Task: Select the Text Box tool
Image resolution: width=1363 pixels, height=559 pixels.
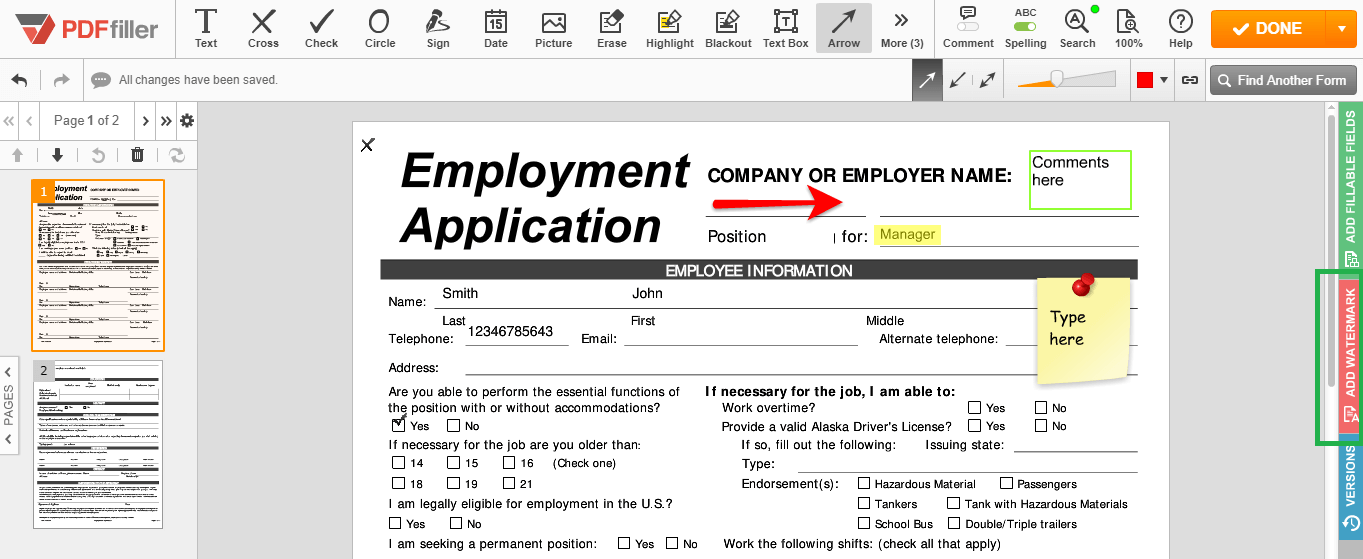Action: pyautogui.click(x=786, y=28)
